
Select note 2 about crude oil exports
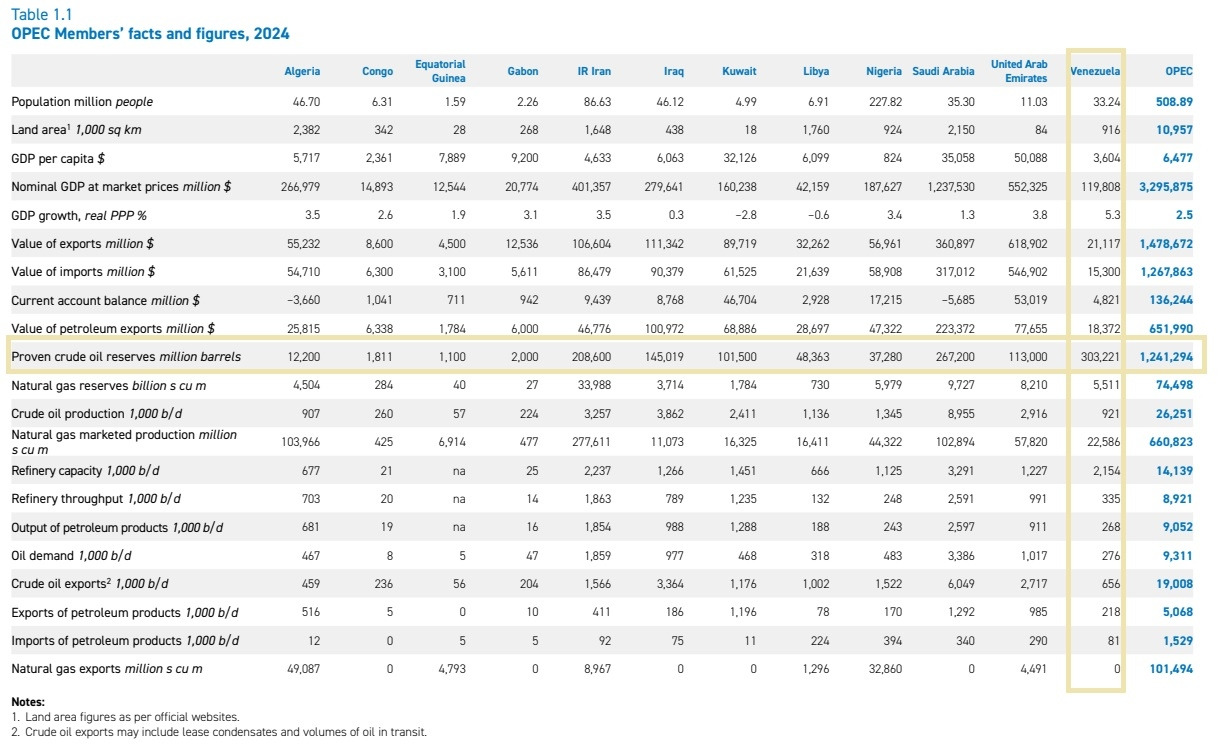tap(219, 732)
